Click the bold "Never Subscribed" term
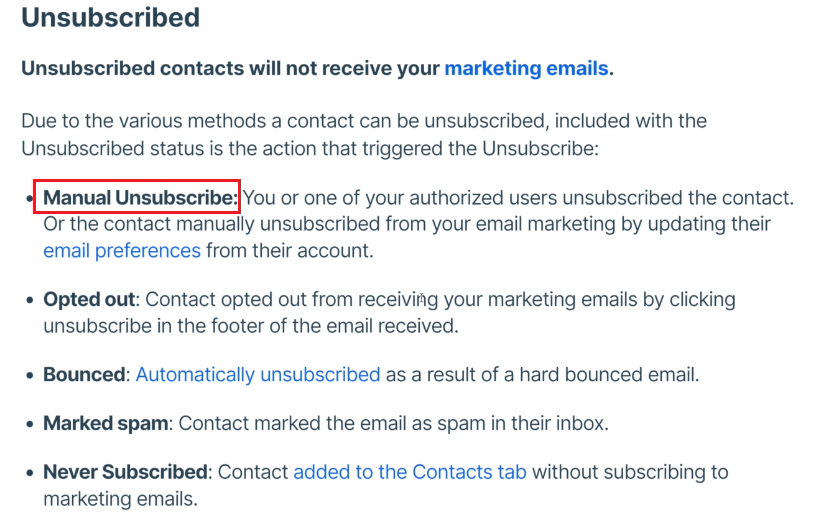 pyautogui.click(x=125, y=472)
